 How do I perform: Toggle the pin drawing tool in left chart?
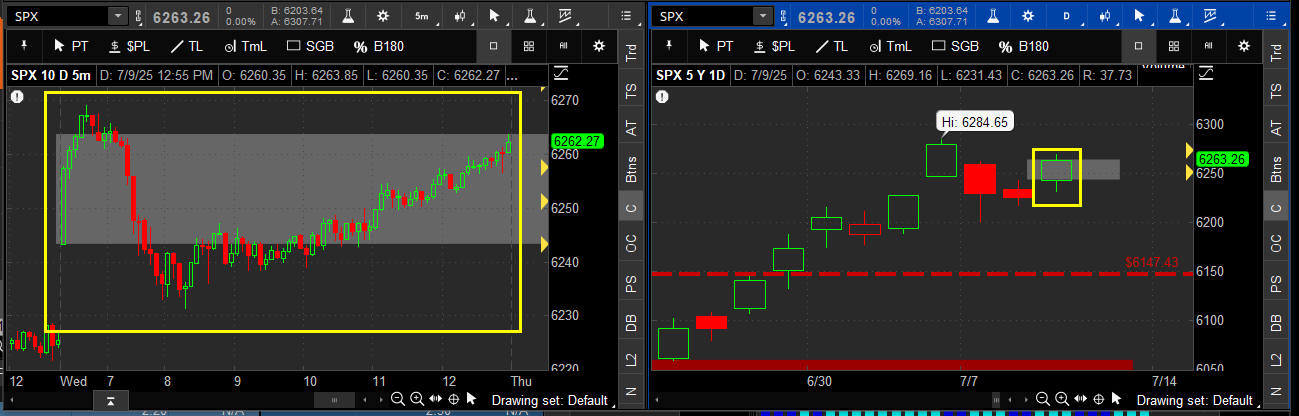click(22, 46)
